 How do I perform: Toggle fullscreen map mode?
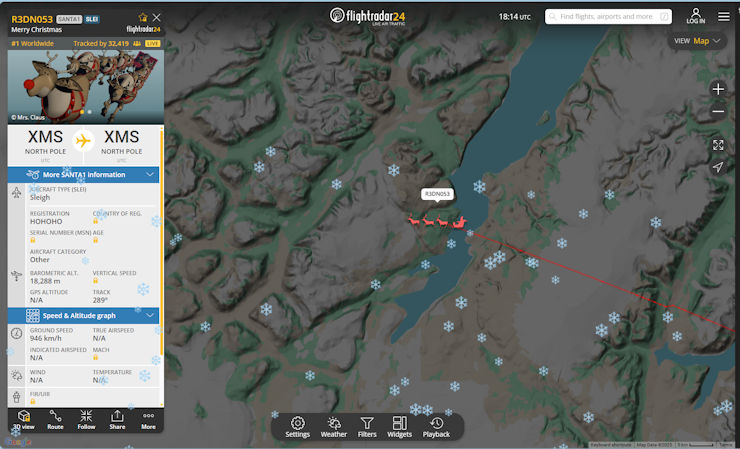pyautogui.click(x=718, y=145)
